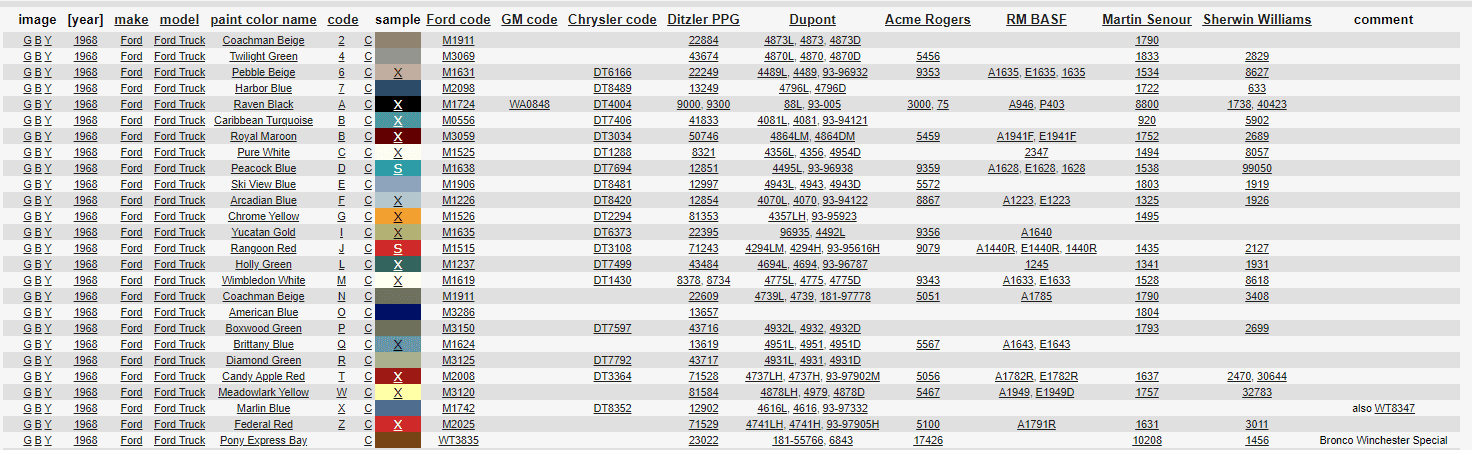Open Chrysler code DT3364 link
The height and width of the screenshot is (450, 1472).
(x=612, y=377)
